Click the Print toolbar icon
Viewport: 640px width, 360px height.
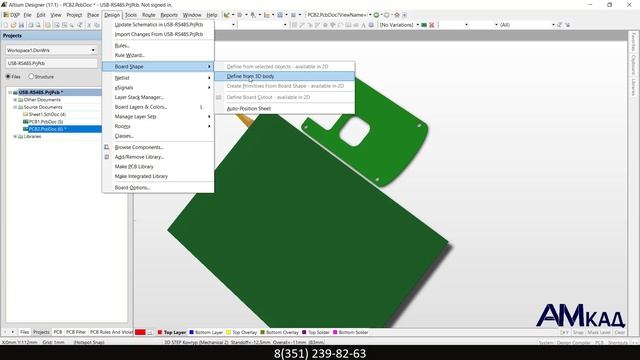point(30,25)
